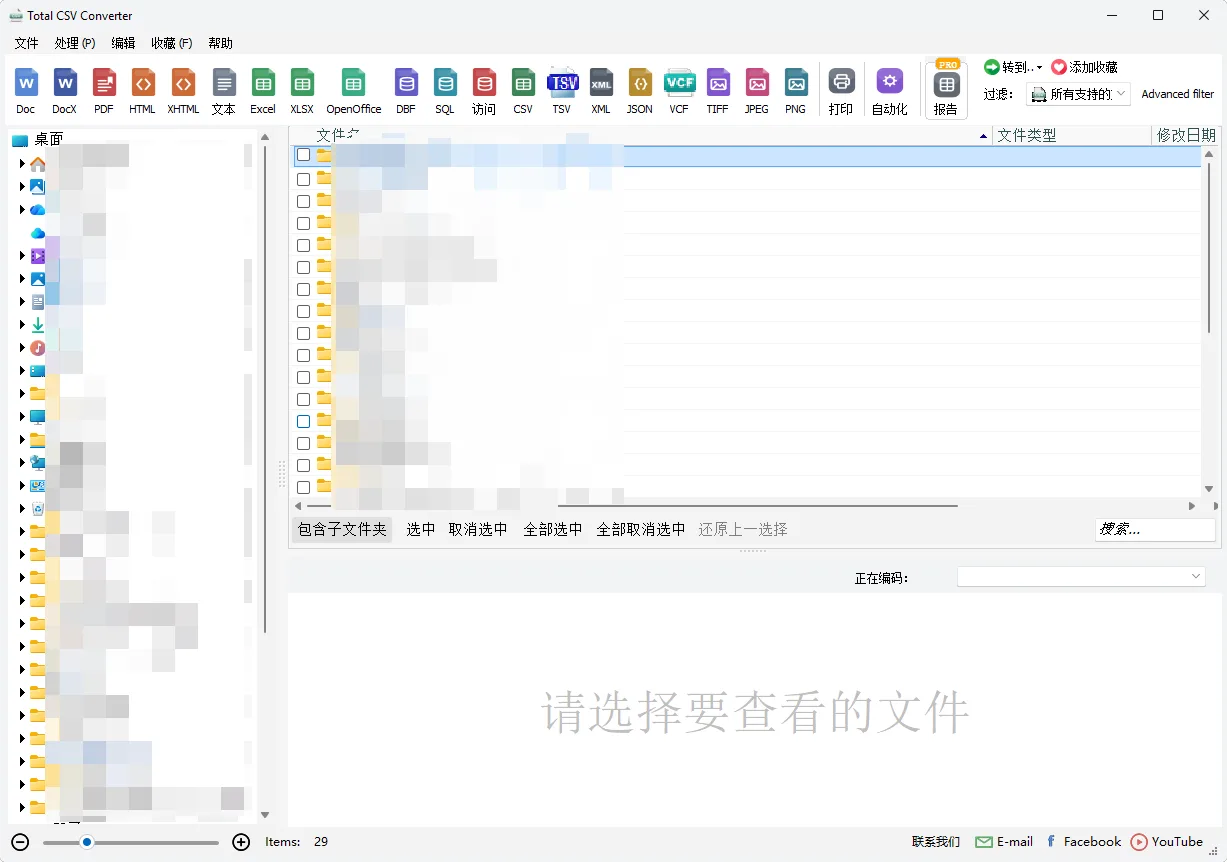Screen dimensions: 1227x862
Task: Click the 添加收藏 heart icon
Action: click(x=1059, y=67)
